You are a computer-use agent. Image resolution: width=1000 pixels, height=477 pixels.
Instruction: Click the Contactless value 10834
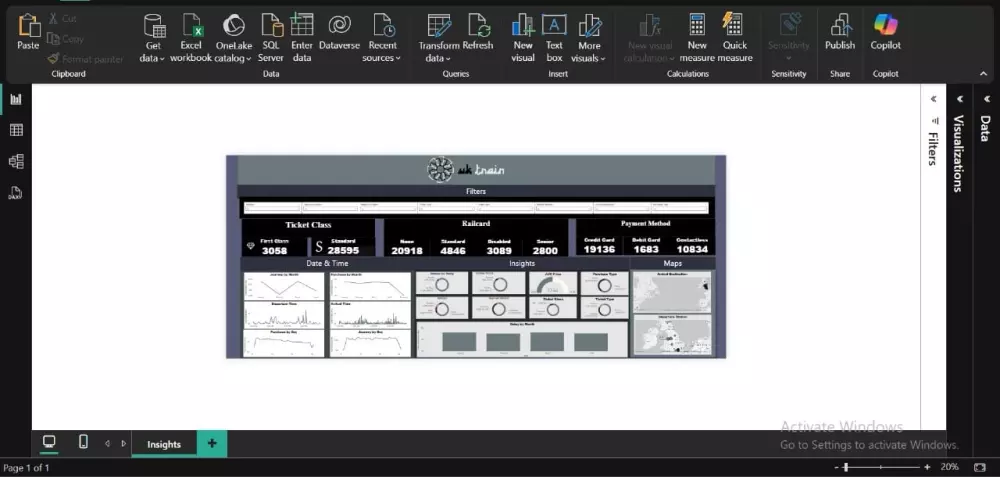pos(692,249)
